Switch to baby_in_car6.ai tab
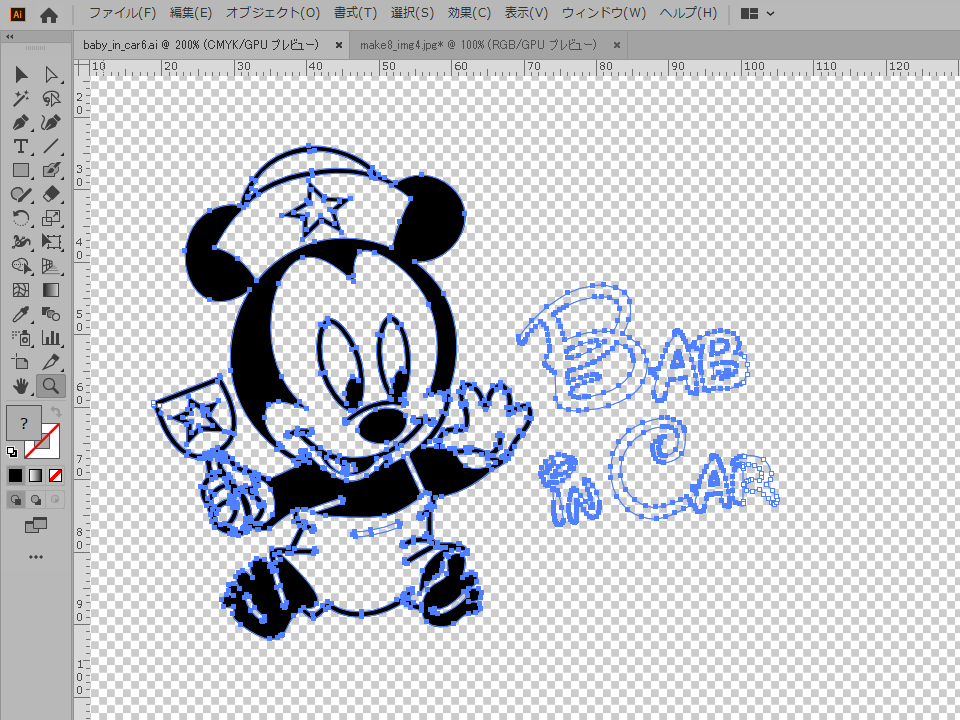Viewport: 960px width, 720px height. click(x=201, y=45)
